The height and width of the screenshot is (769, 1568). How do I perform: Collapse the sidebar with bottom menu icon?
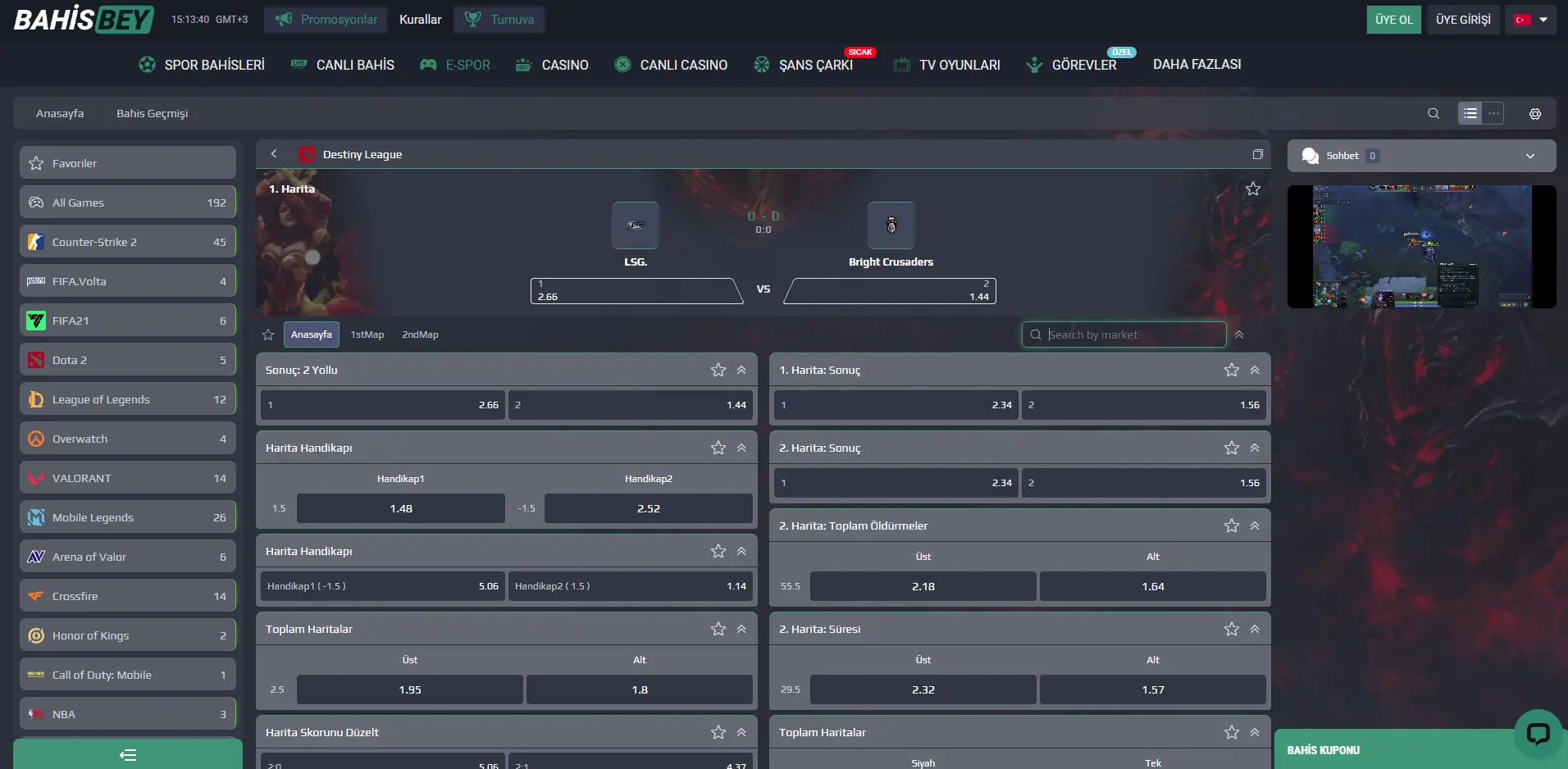coord(128,755)
